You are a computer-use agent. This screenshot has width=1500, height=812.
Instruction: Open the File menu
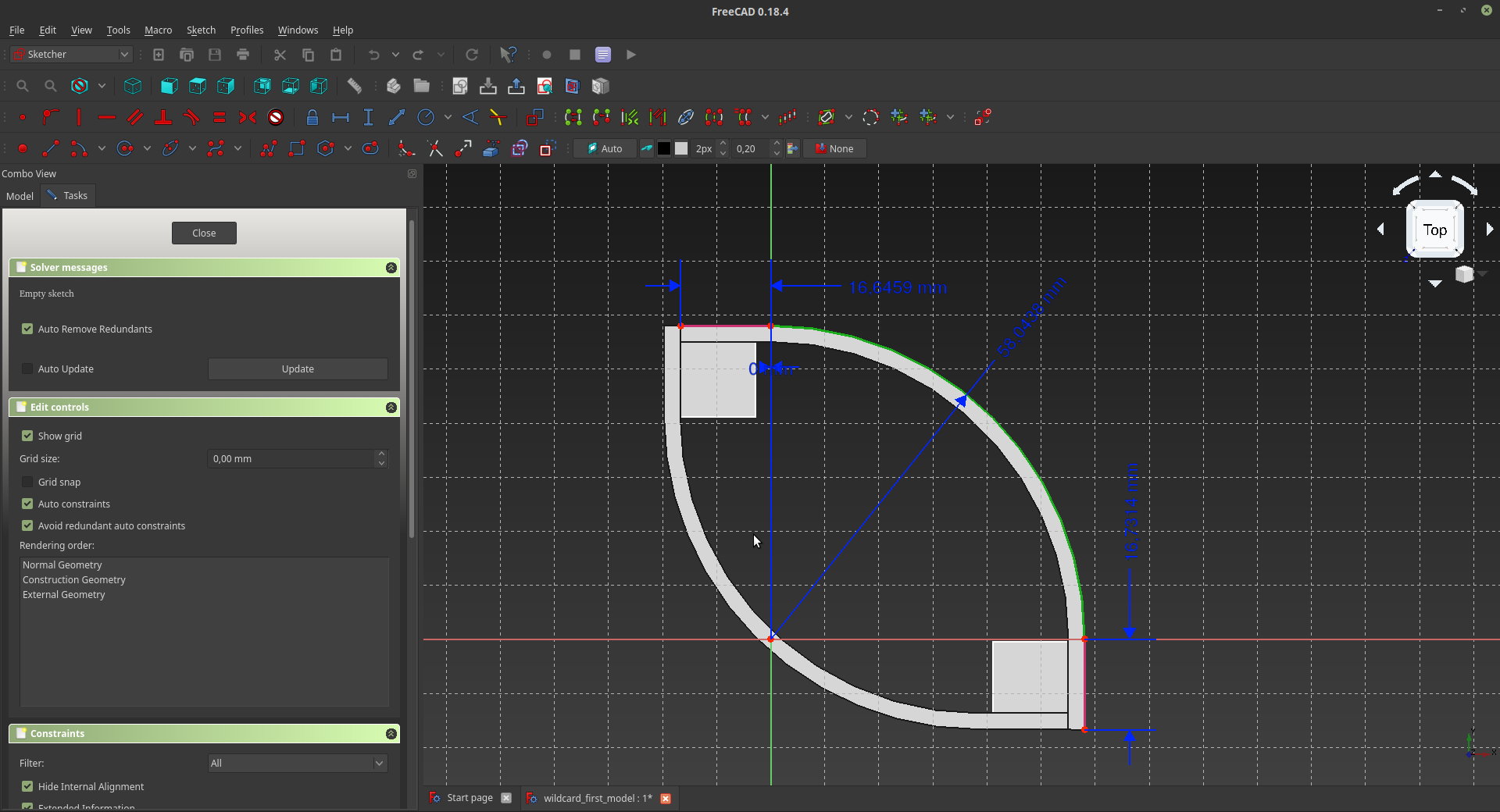[x=16, y=30]
